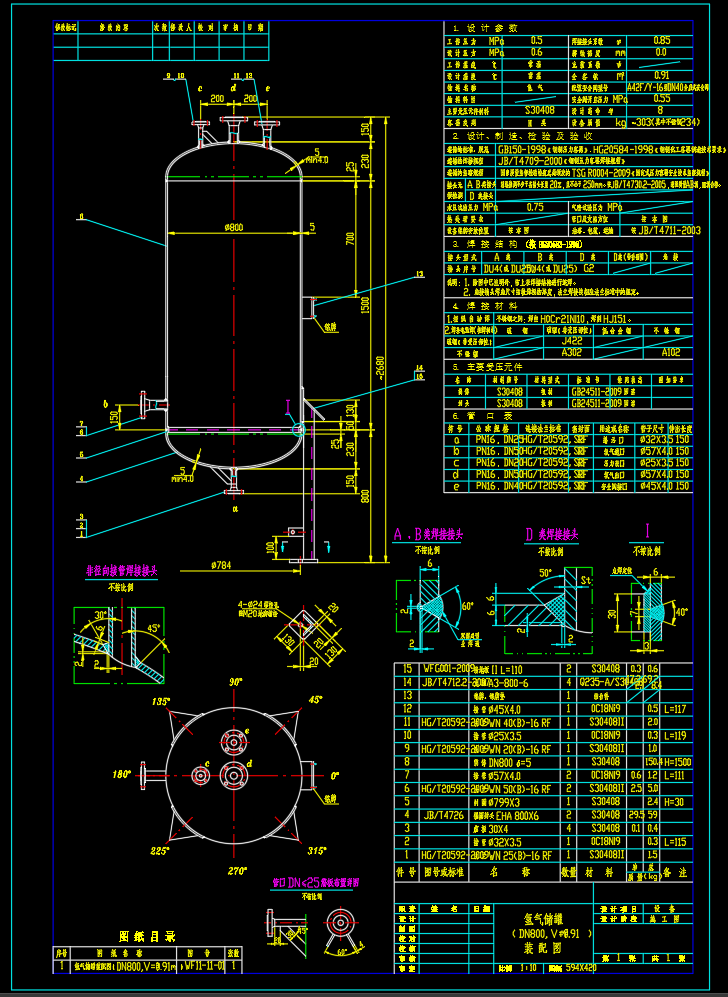Select the 0.75 hydraulic test pressure value

point(535,207)
